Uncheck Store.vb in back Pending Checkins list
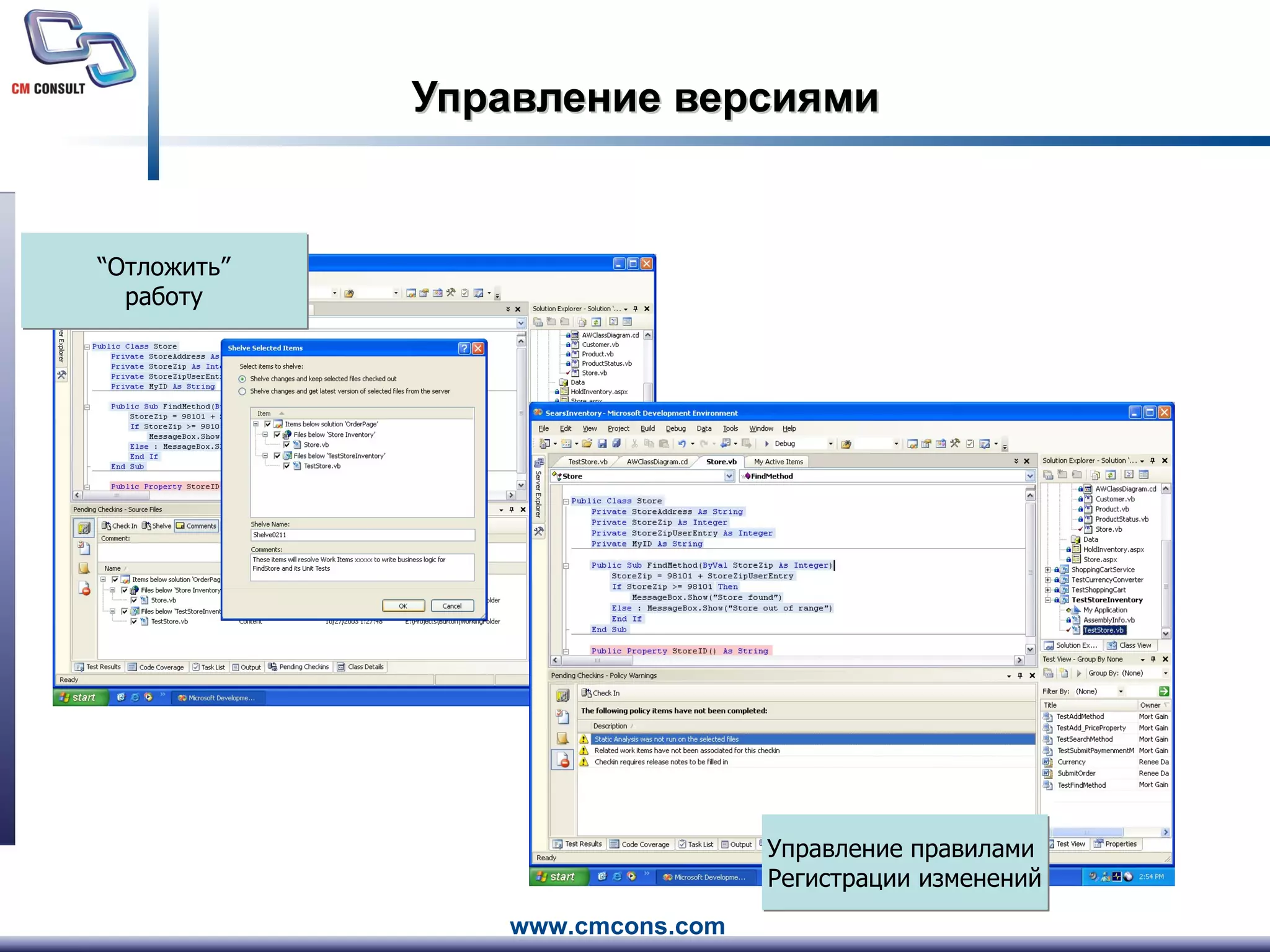The width and height of the screenshot is (1270, 952). [134, 601]
